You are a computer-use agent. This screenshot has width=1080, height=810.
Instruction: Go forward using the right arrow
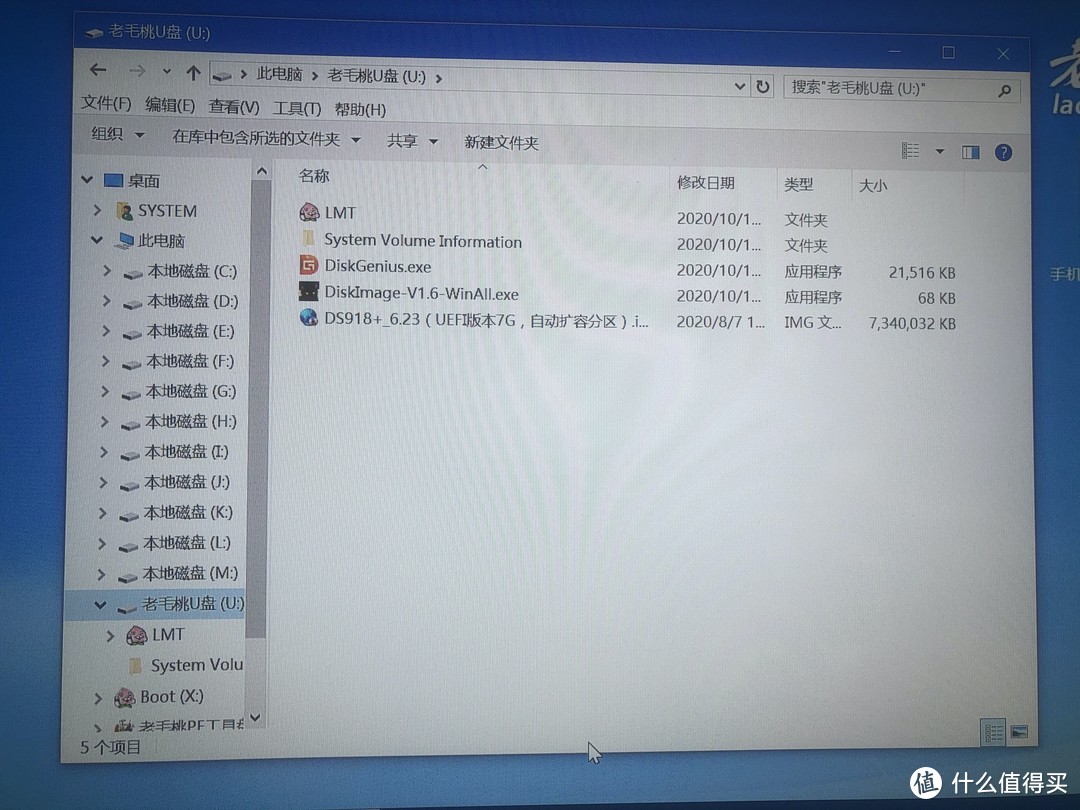(137, 70)
